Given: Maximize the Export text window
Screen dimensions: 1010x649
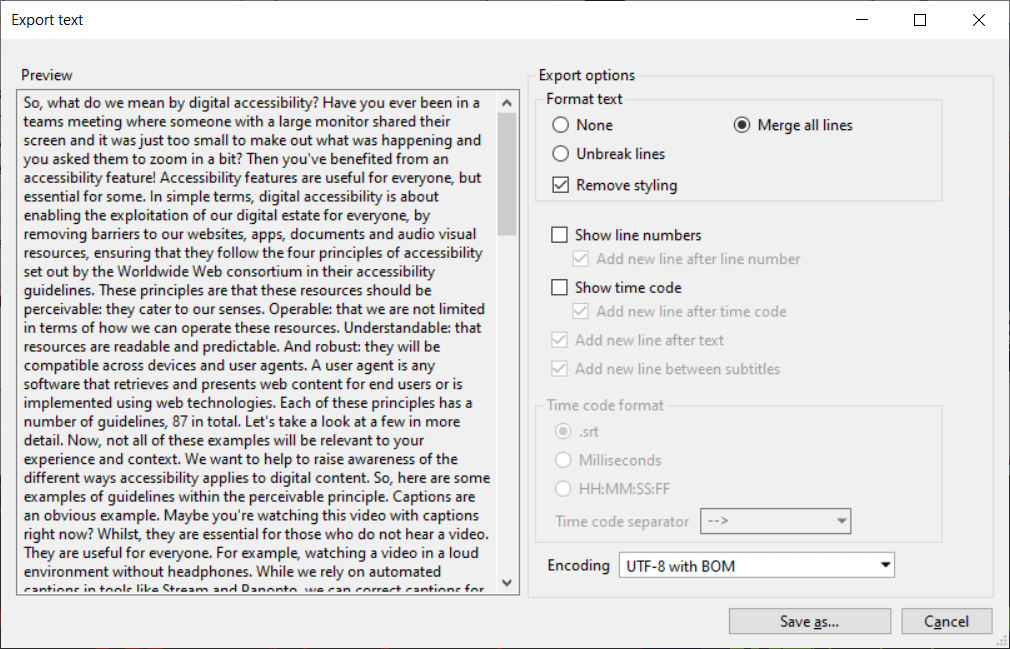Looking at the screenshot, I should click(x=920, y=20).
